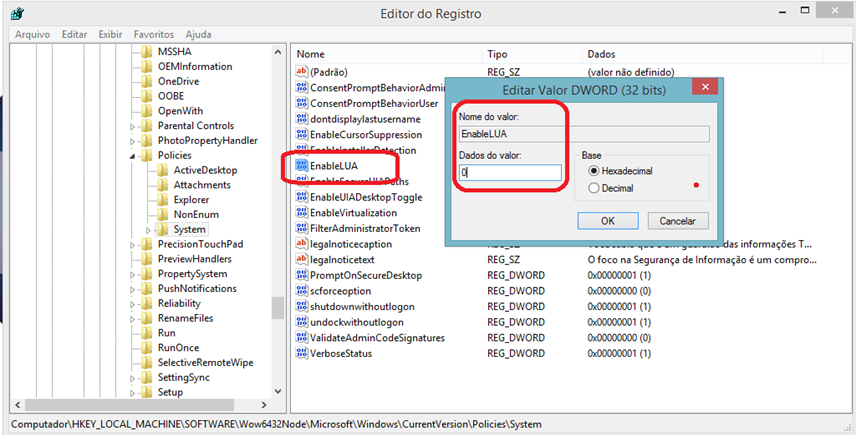Screen dimensions: 856x435
Task: Click the OneDrive folder icon
Action: tap(146, 81)
